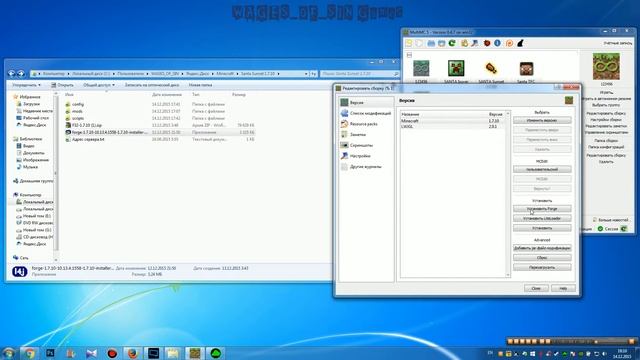The height and width of the screenshot is (360, 640).
Task: Open Google Chrome from the taskbar
Action: coord(29,353)
